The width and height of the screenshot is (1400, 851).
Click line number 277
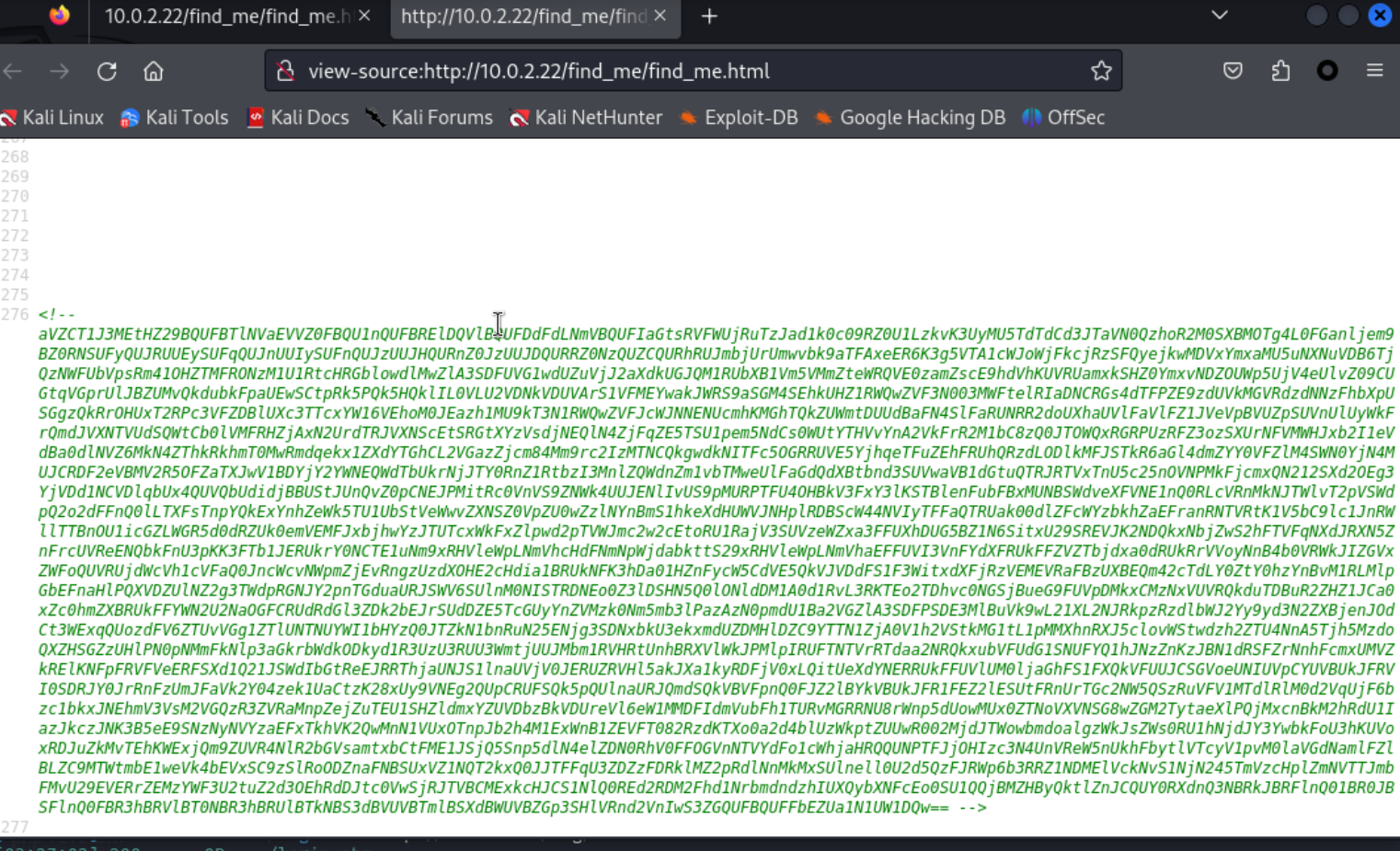pos(15,827)
